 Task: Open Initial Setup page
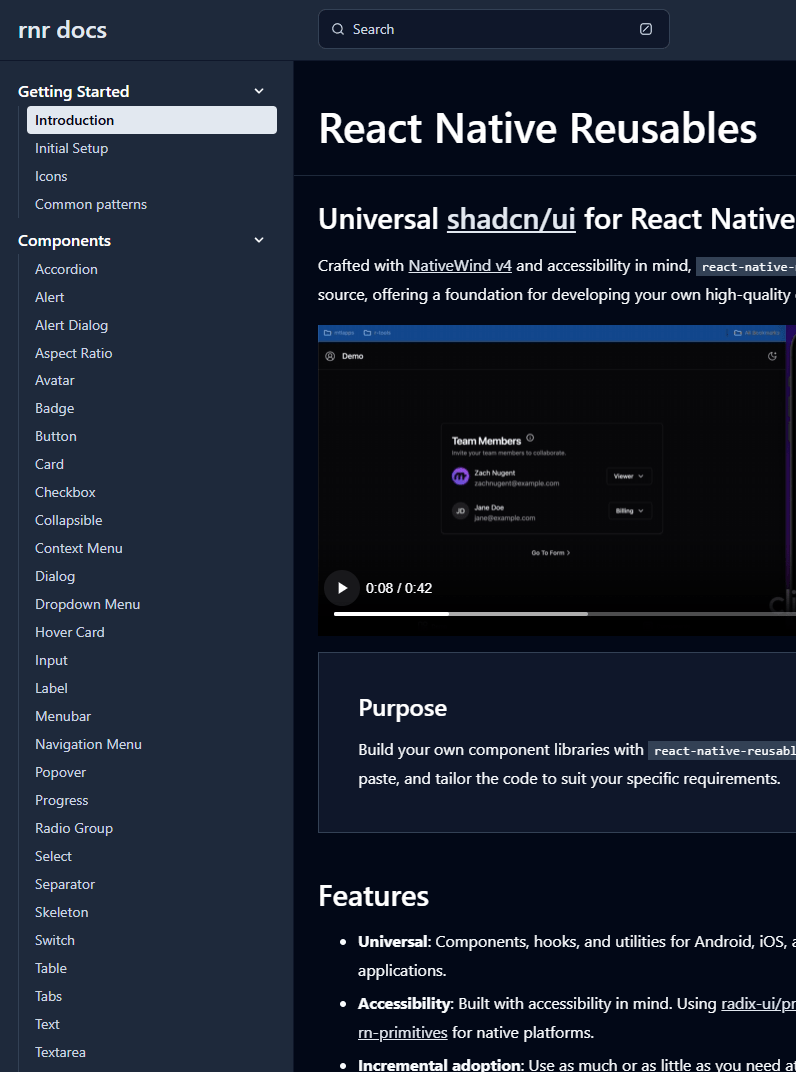(72, 148)
